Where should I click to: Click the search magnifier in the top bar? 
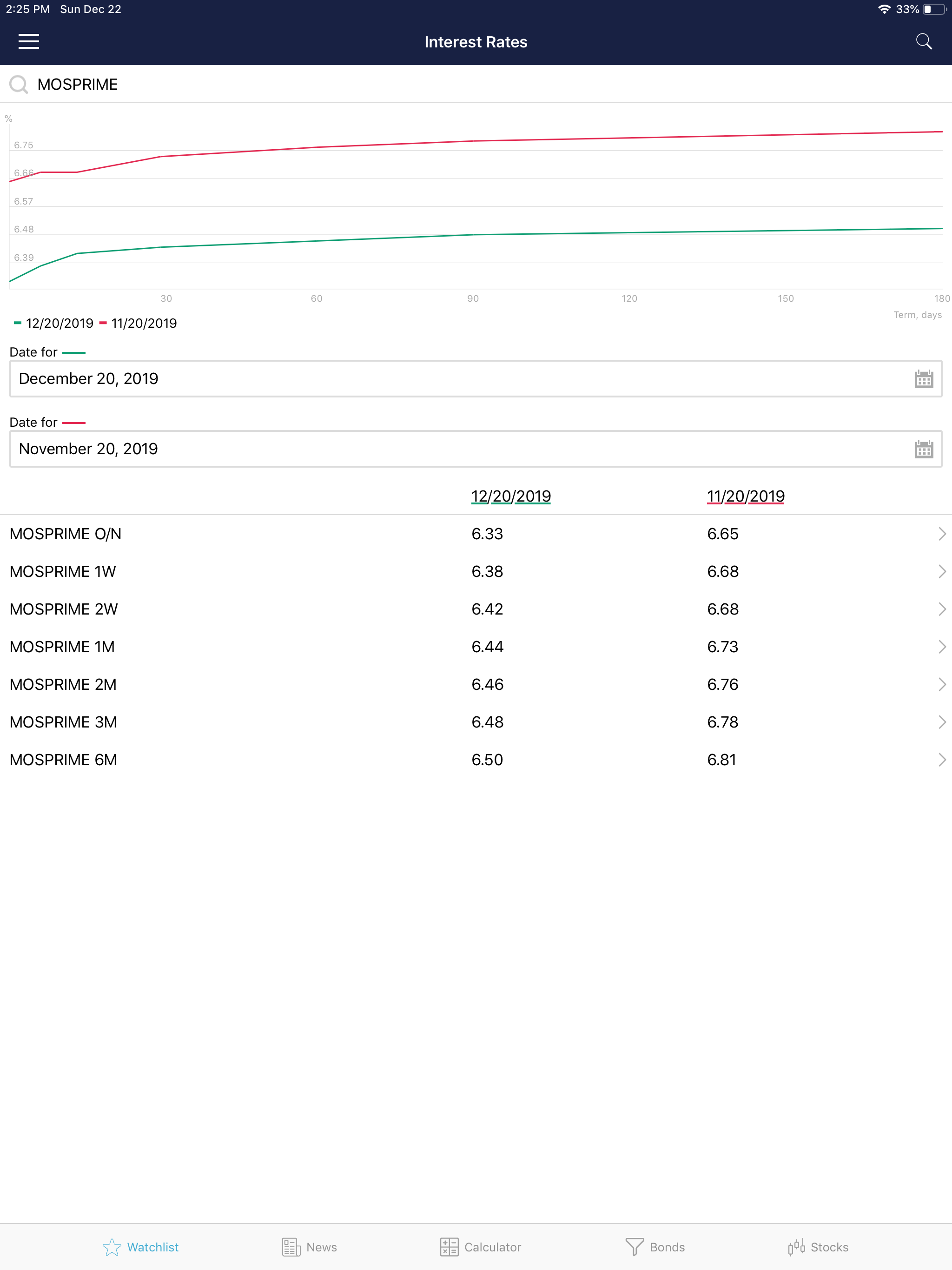pos(925,41)
